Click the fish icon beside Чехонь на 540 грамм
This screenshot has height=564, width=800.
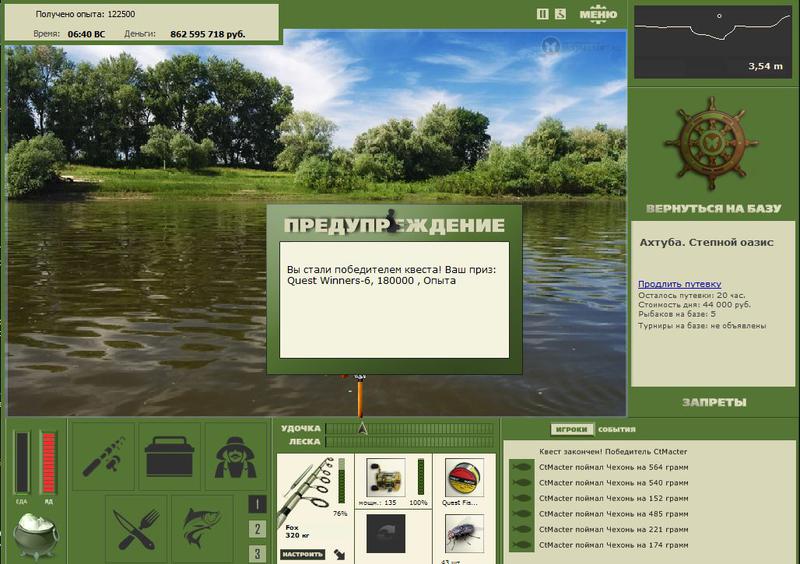pyautogui.click(x=521, y=482)
